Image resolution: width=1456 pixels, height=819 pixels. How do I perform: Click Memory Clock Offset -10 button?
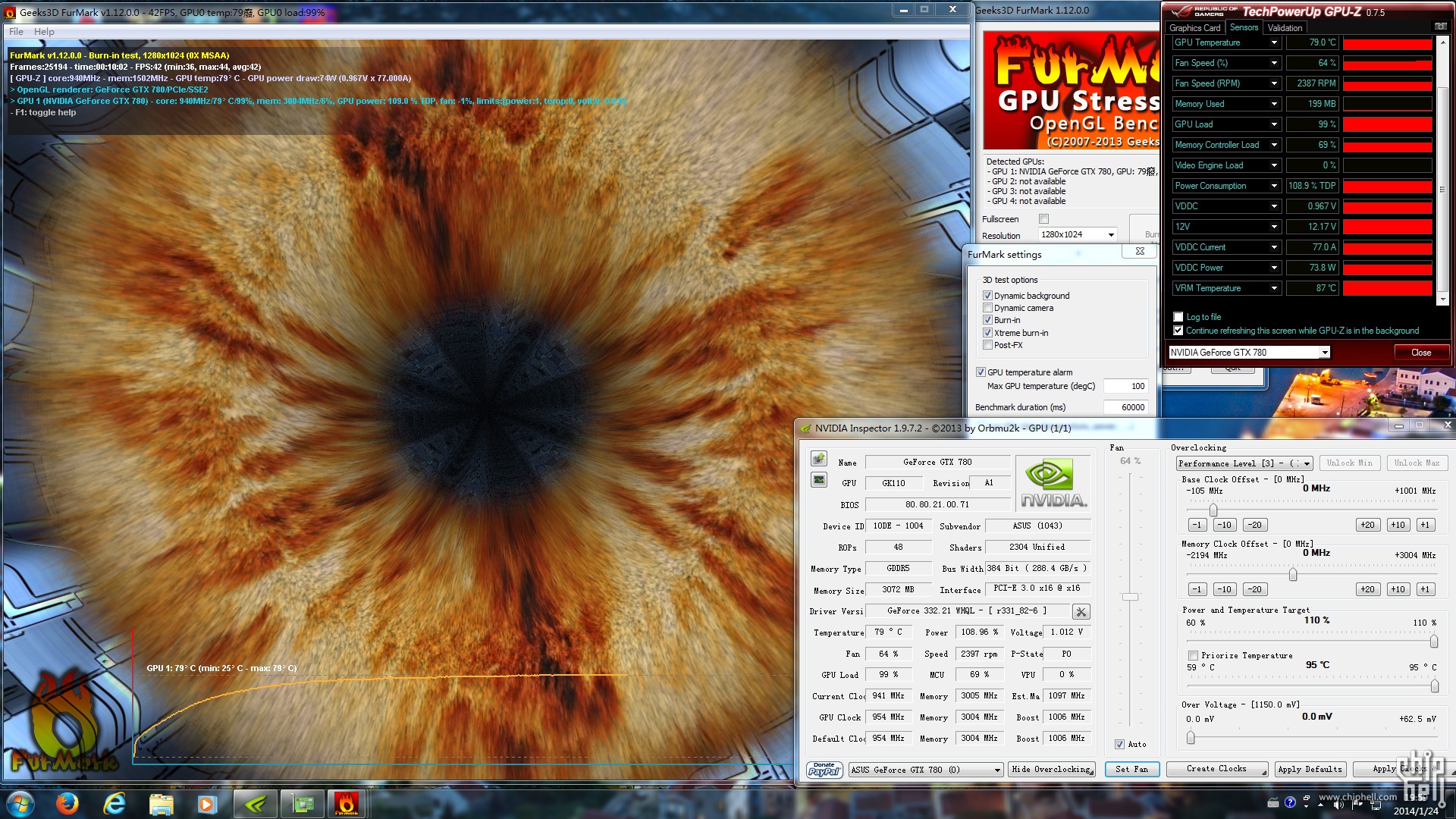[1225, 589]
